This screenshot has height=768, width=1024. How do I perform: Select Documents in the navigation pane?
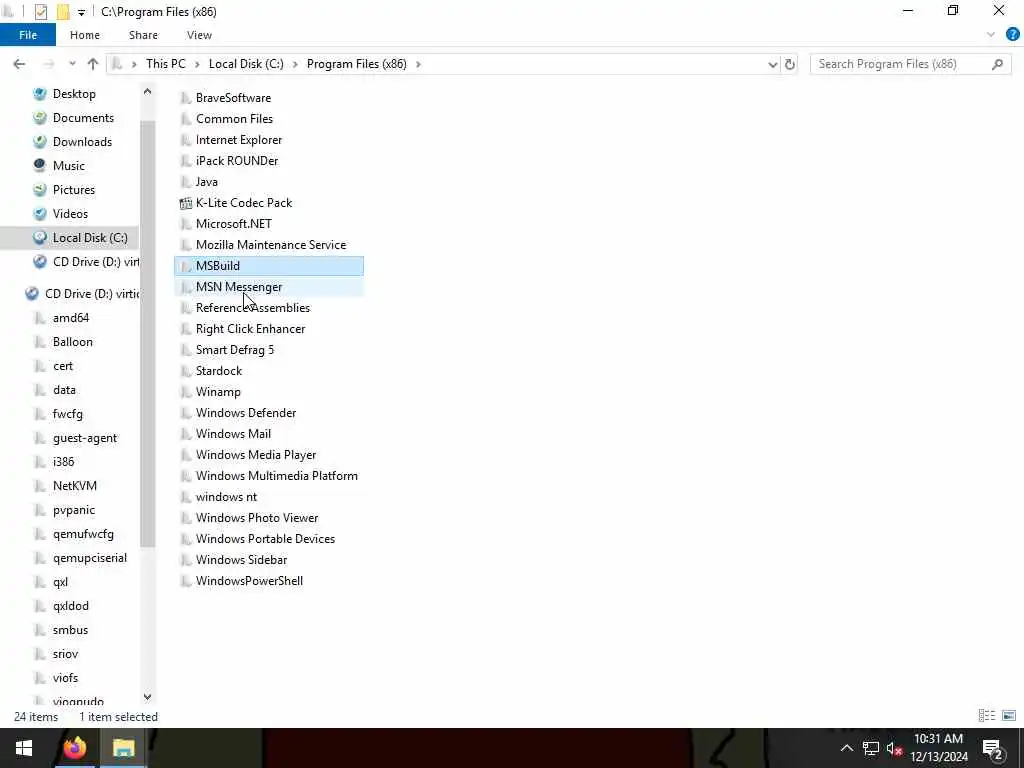[83, 118]
